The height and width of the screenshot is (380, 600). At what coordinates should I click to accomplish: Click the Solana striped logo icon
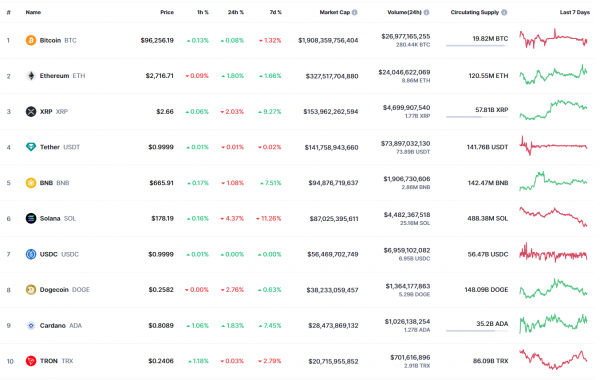[x=31, y=218]
